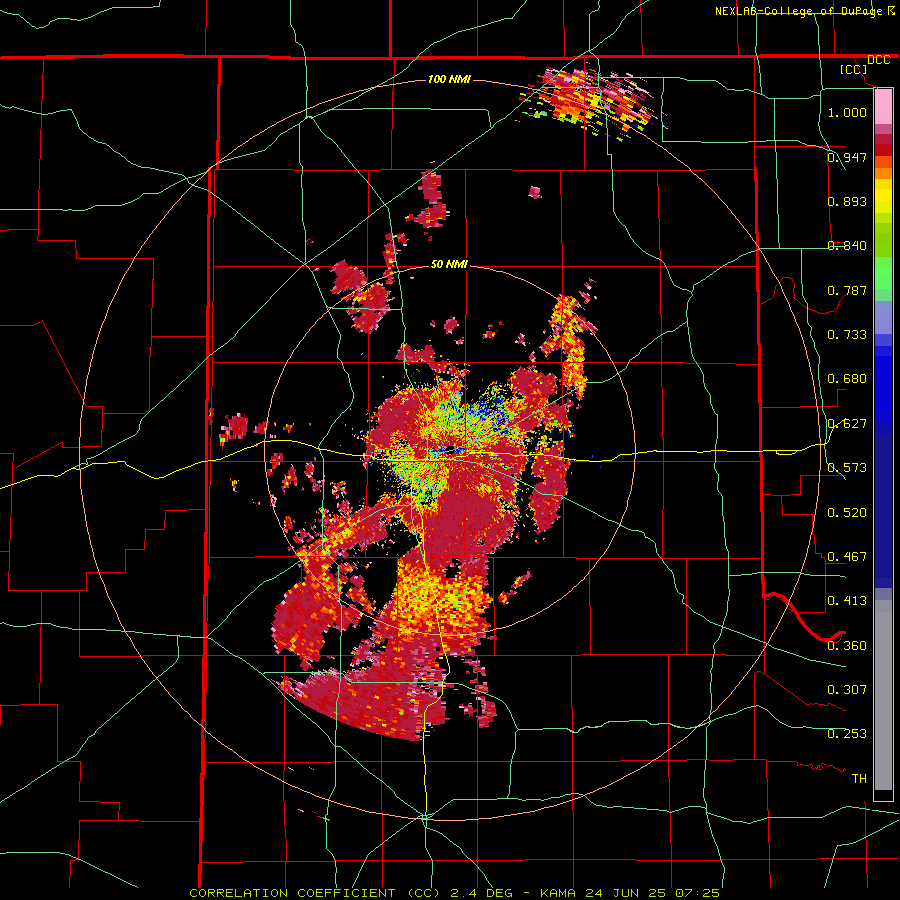Click the gray bottom segment of color scale
Viewport: 900px width, 900px height.
click(x=883, y=695)
